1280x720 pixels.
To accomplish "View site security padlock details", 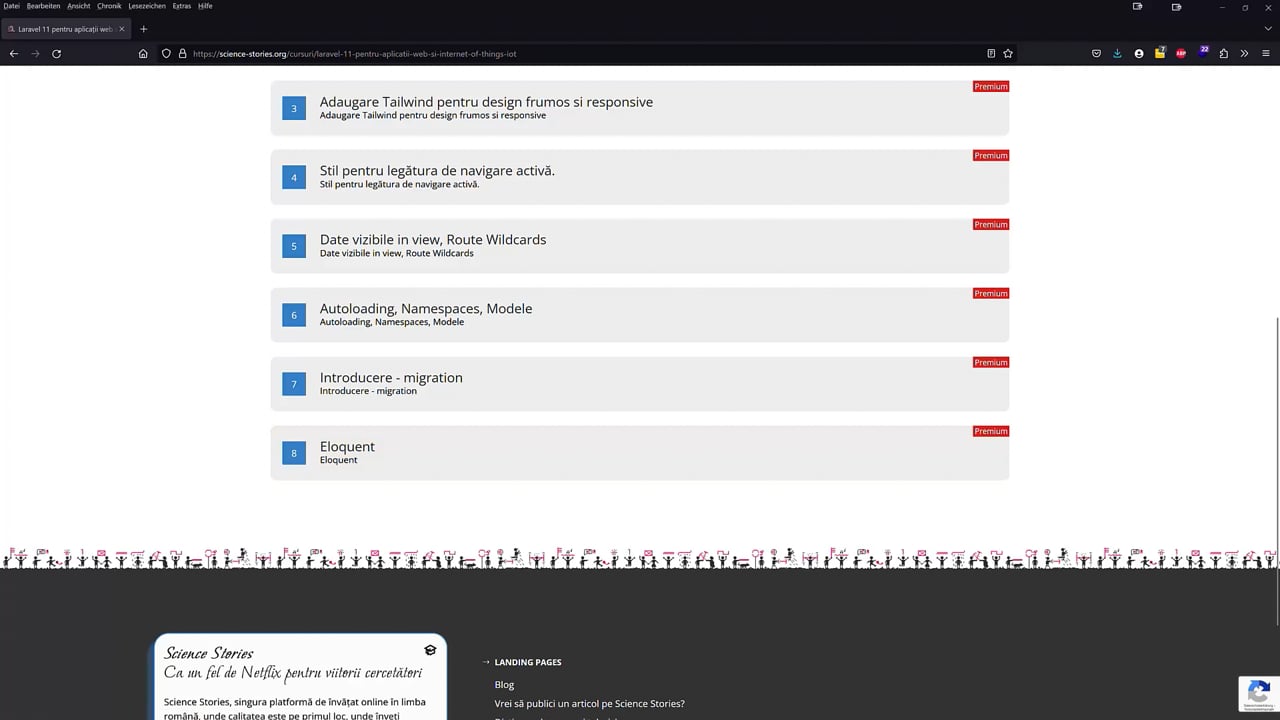I will point(182,53).
